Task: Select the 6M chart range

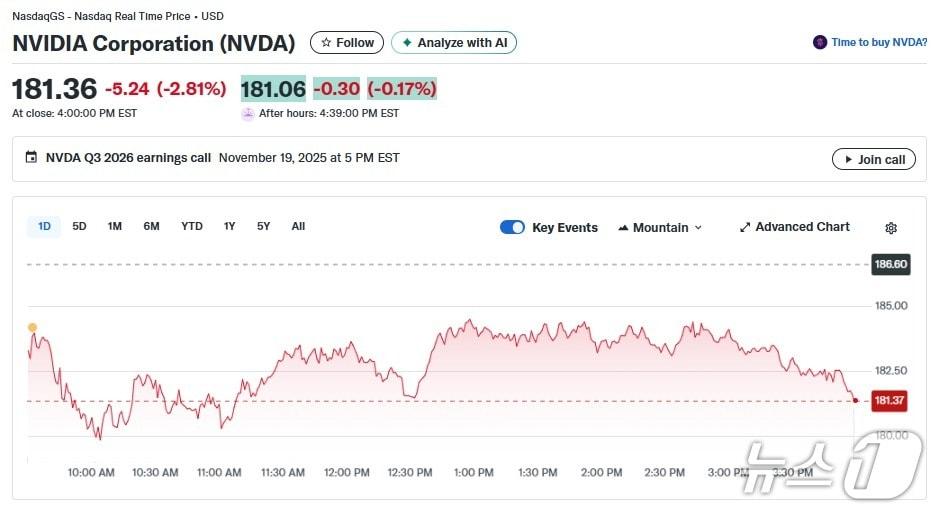Action: [151, 226]
